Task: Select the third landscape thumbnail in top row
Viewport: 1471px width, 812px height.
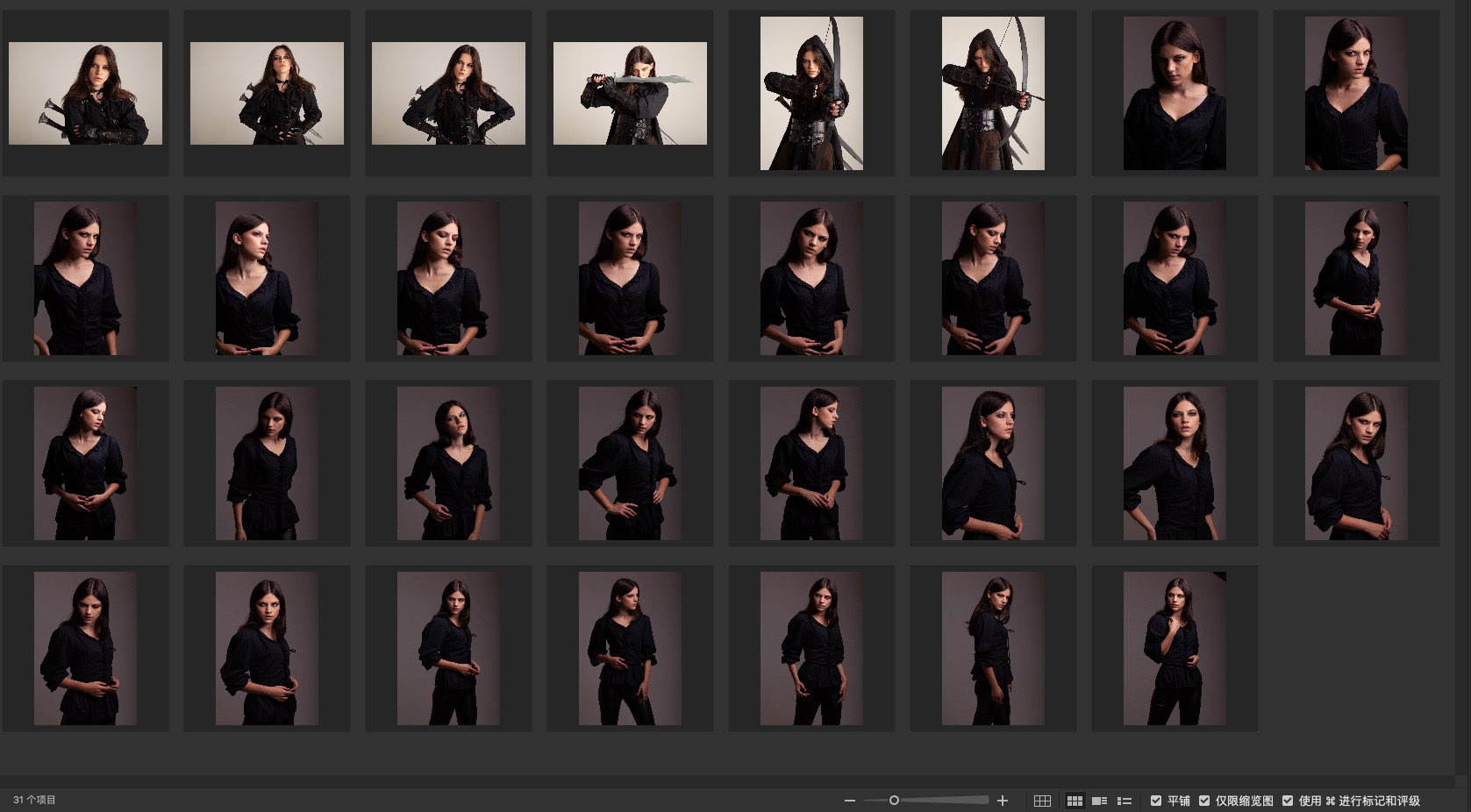Action: (x=448, y=93)
